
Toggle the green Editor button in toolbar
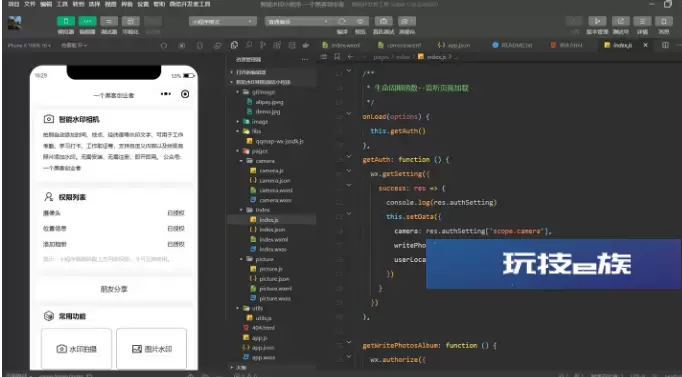pyautogui.click(x=87, y=21)
